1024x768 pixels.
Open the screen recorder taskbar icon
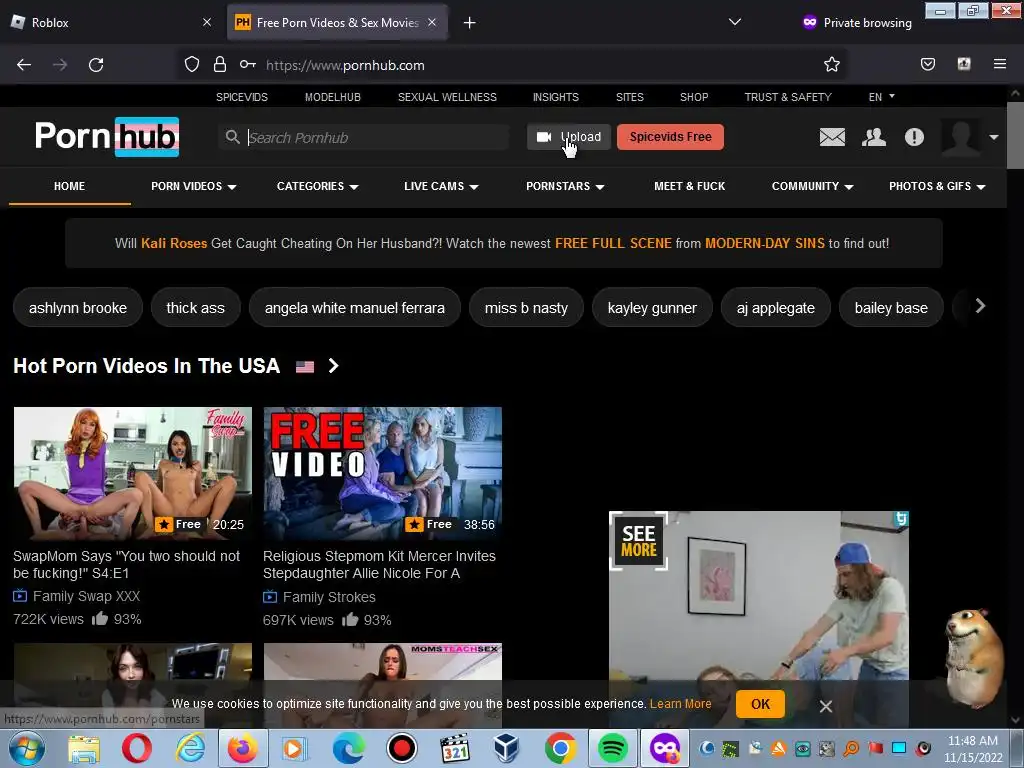401,748
